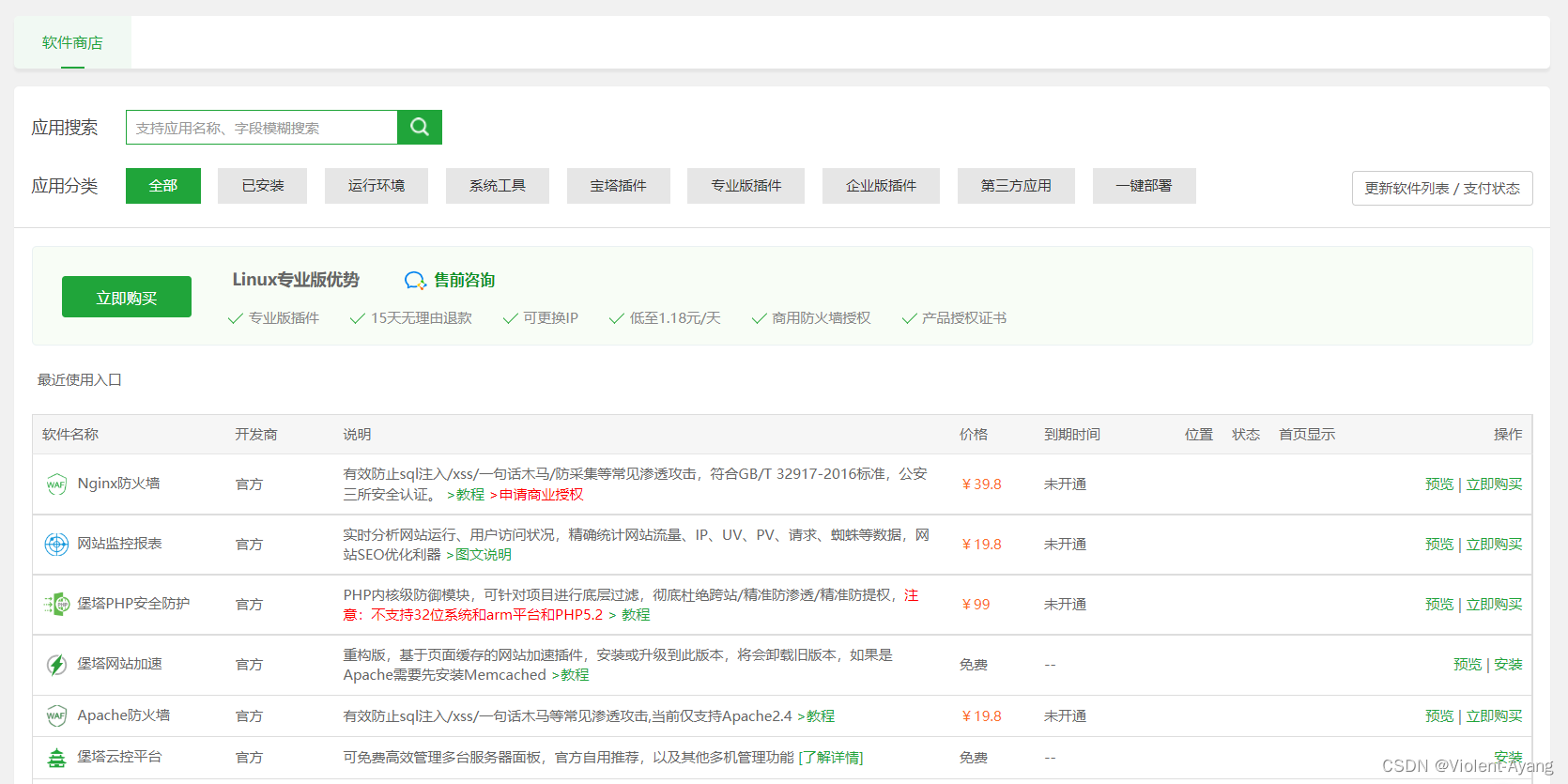Click the Nginx防火墙 software name
Image resolution: width=1568 pixels, height=784 pixels.
(x=118, y=484)
